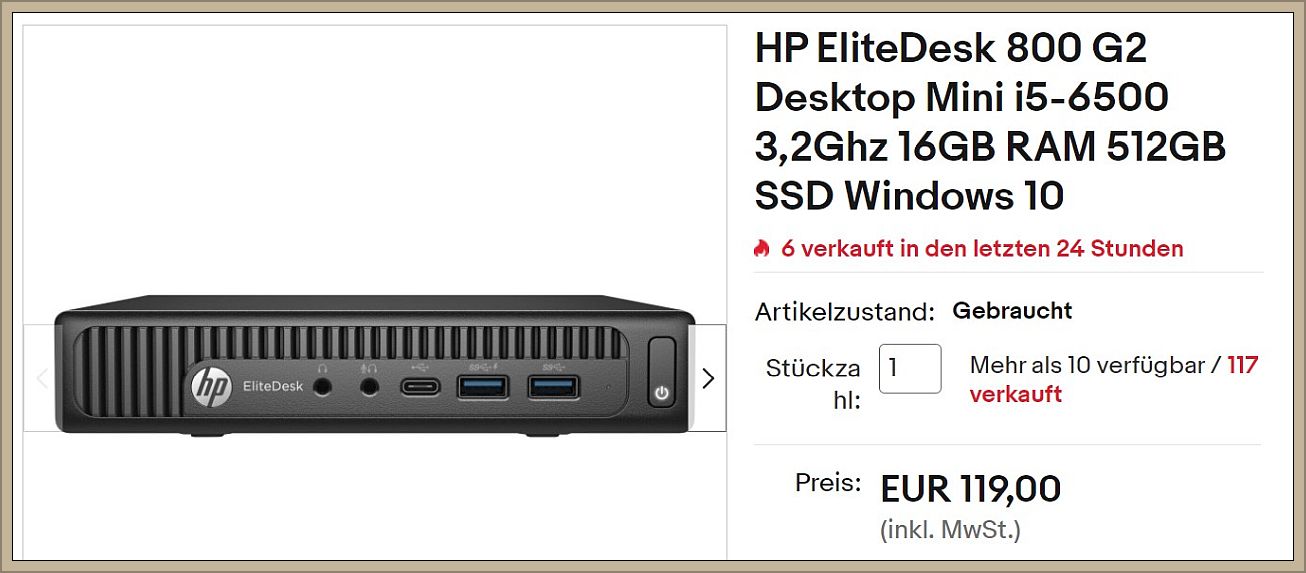Image resolution: width=1306 pixels, height=573 pixels.
Task: Focus the Stückzahl quantity input field
Action: [910, 368]
